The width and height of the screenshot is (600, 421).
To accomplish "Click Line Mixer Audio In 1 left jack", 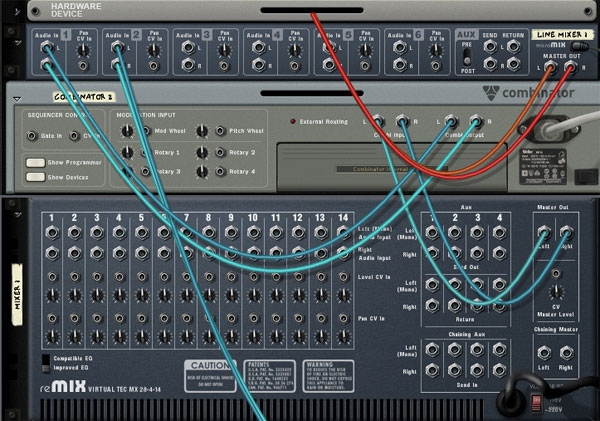I will tap(47, 48).
